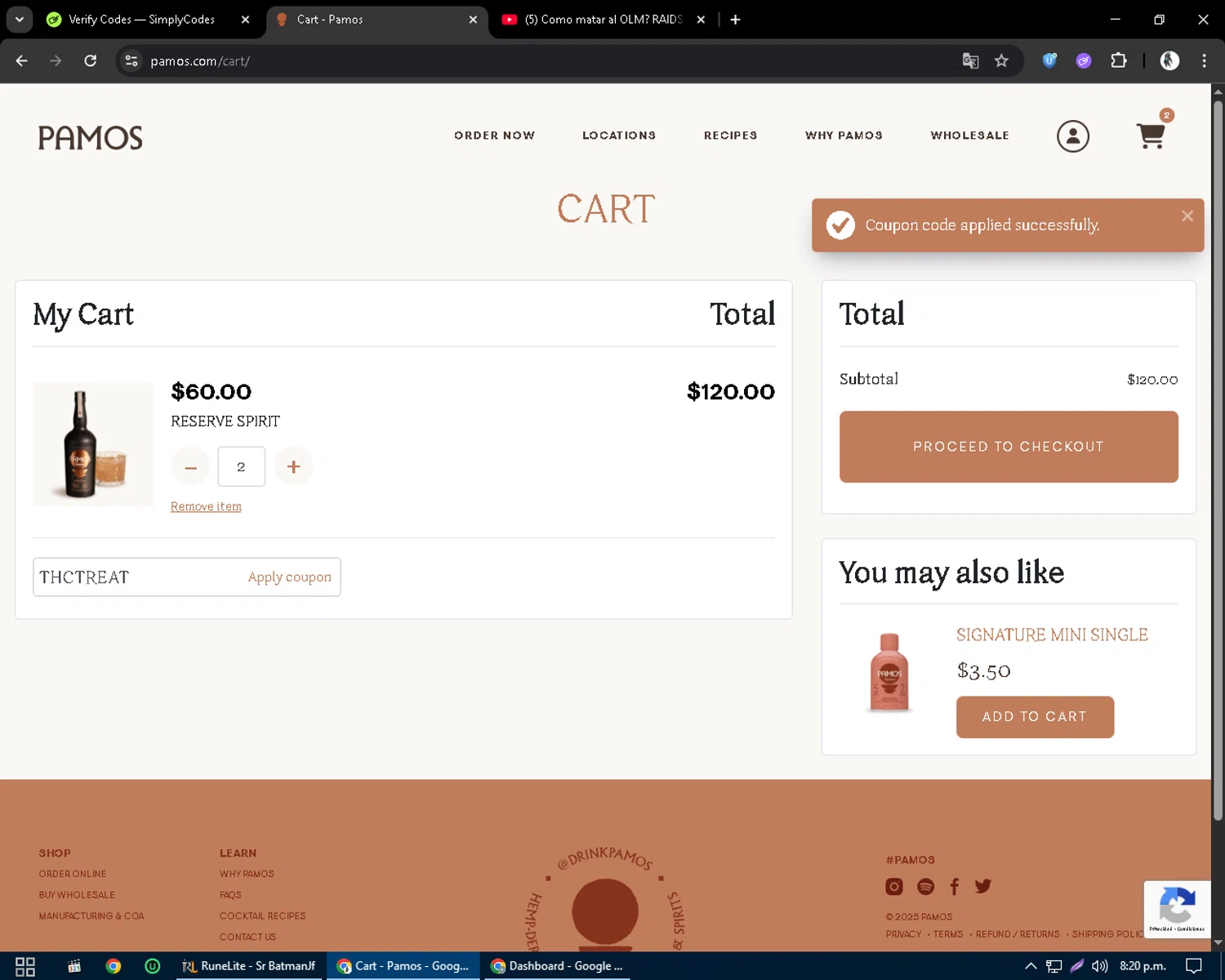1225x980 pixels.
Task: Open RuneLite - Sr BatmanJf taskbar window
Action: tap(249, 966)
